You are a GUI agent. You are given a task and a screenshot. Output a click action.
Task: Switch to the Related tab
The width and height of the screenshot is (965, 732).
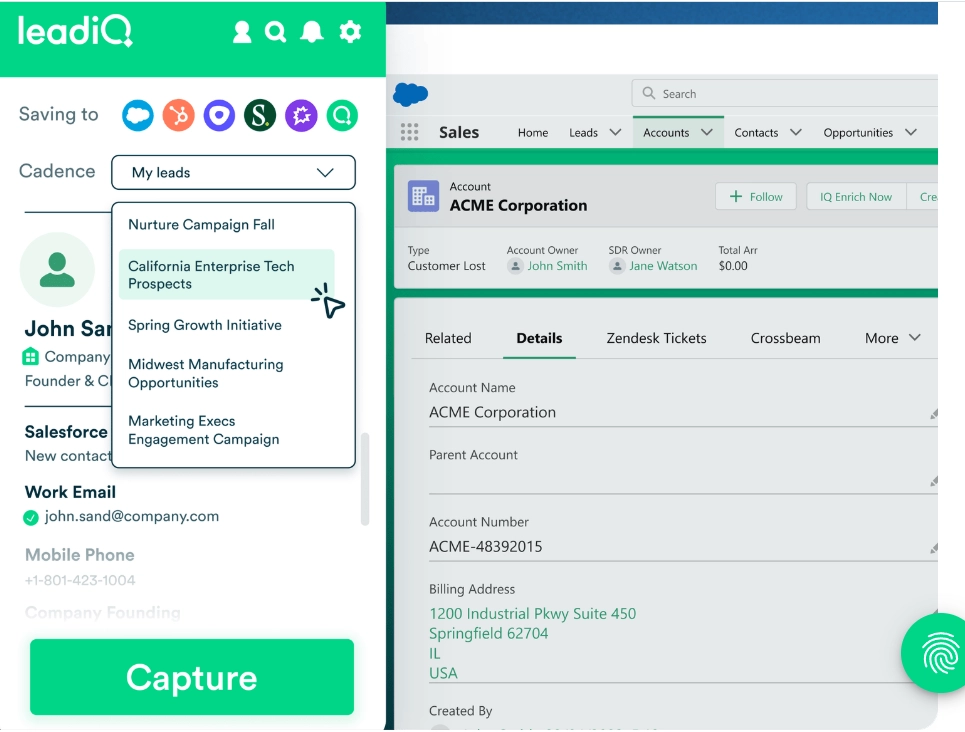pyautogui.click(x=448, y=338)
